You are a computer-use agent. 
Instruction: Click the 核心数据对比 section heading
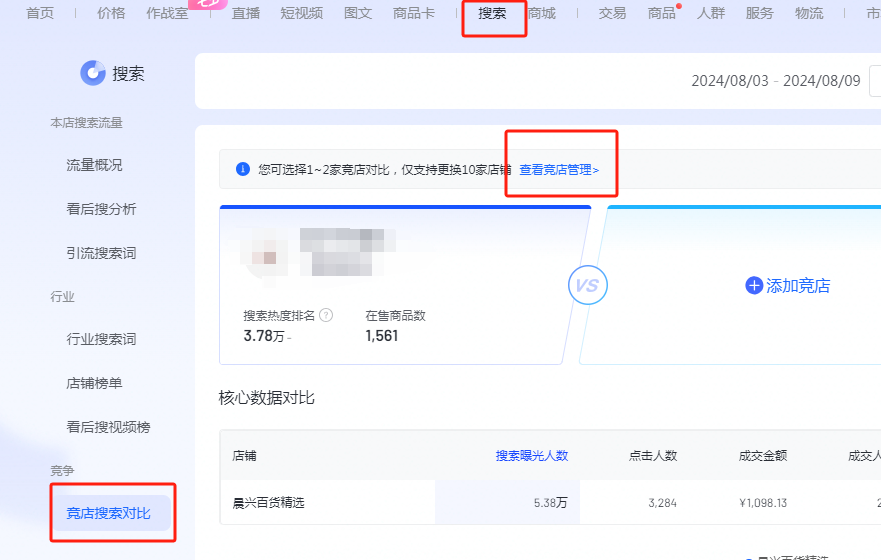coord(266,398)
